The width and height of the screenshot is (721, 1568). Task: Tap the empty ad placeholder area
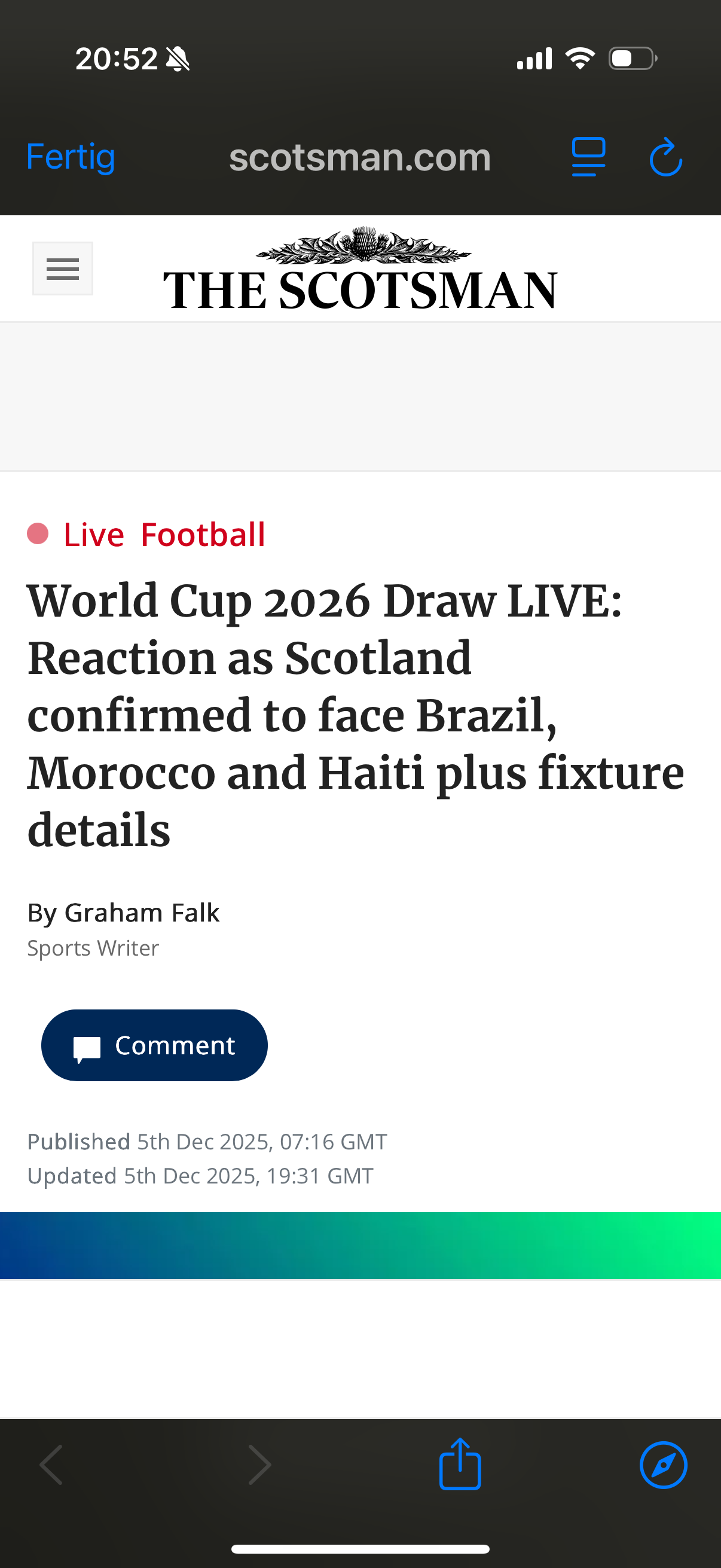360,397
